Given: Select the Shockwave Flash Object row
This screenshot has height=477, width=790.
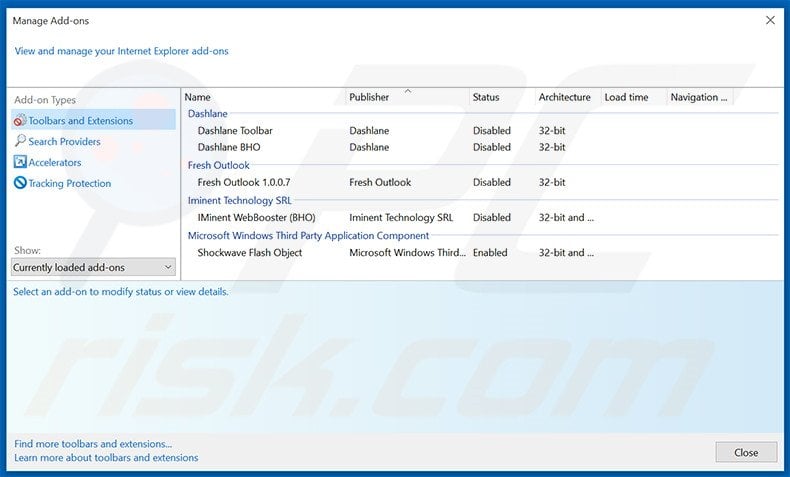Looking at the screenshot, I should click(x=250, y=253).
